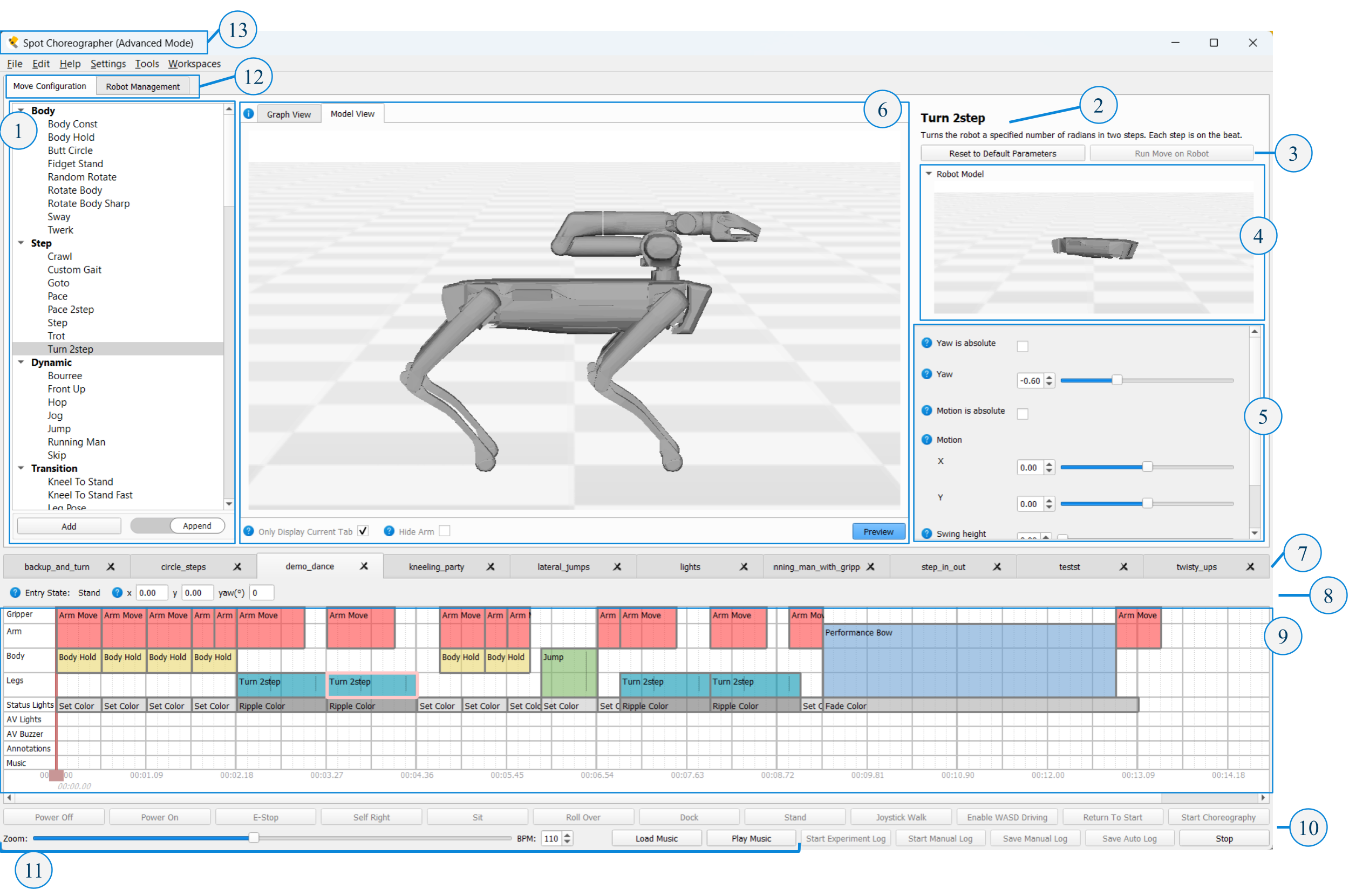This screenshot has height=896, width=1349.
Task: Click help icon next to Swing height
Action: click(x=927, y=534)
